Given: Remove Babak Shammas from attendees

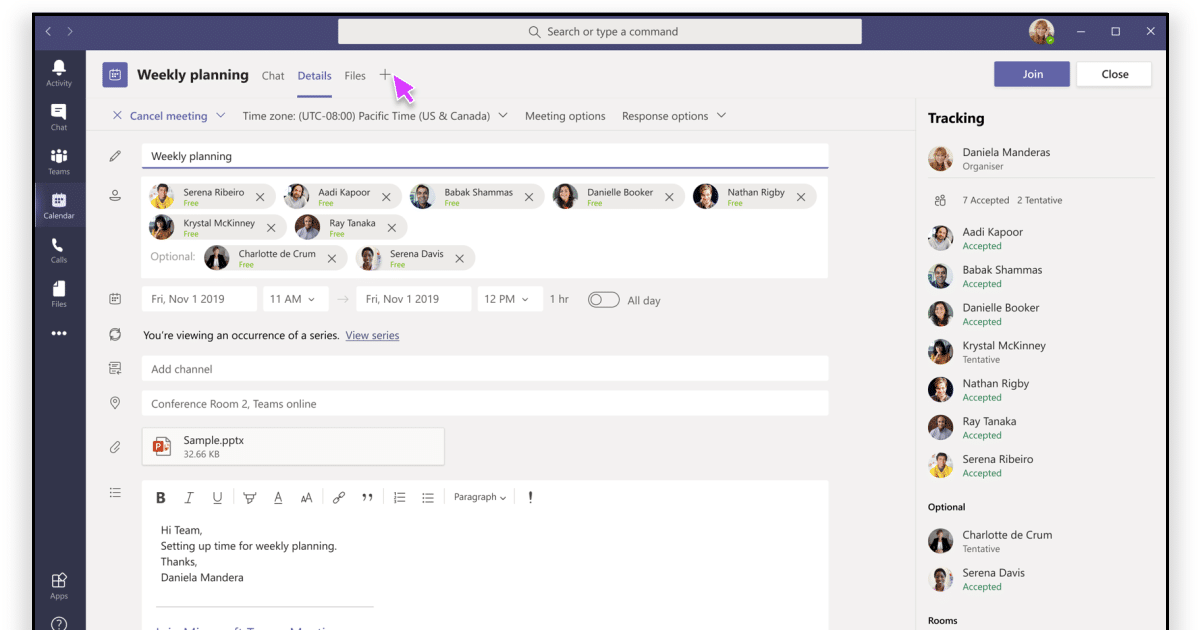Looking at the screenshot, I should click(529, 198).
